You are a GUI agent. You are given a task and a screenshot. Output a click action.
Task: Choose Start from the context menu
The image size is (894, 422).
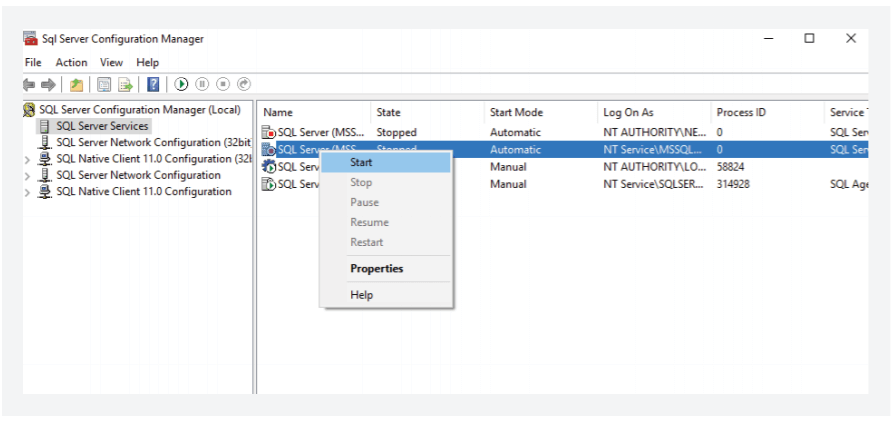coord(386,163)
